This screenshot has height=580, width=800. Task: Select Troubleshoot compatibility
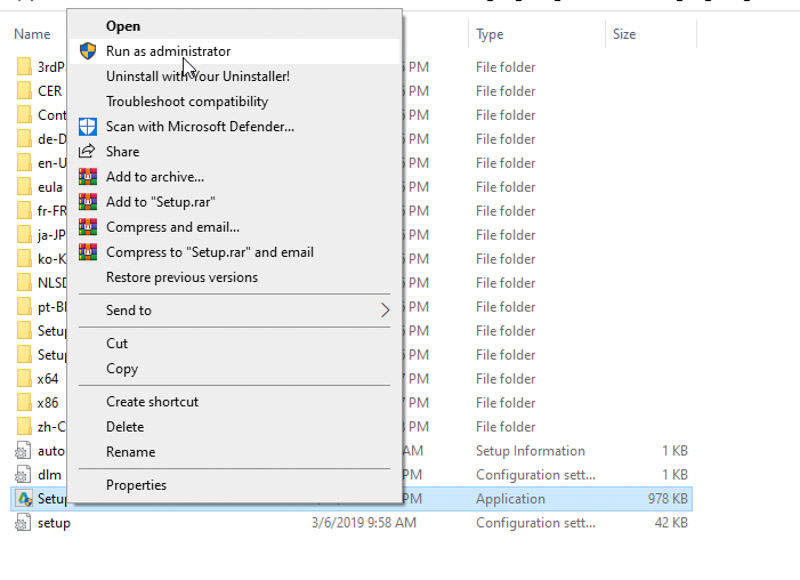point(185,101)
